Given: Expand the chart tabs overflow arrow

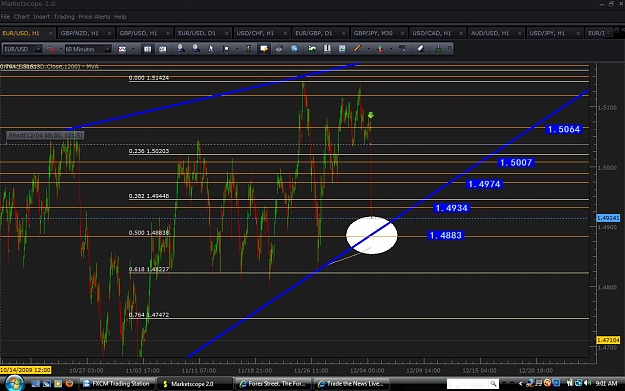Looking at the screenshot, I should pyautogui.click(x=609, y=33).
